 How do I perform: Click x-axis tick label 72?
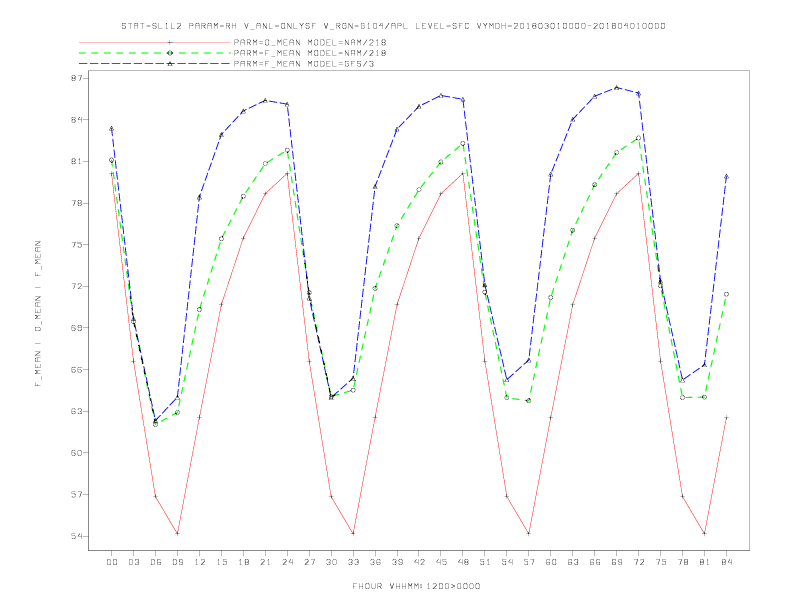pyautogui.click(x=638, y=562)
